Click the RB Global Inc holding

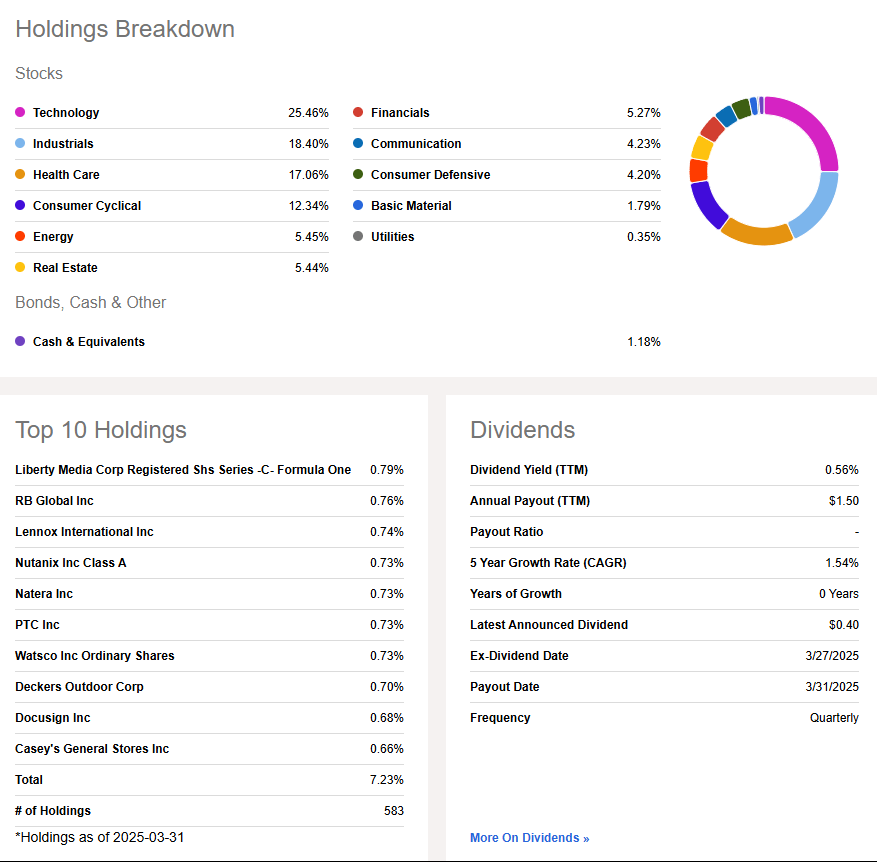(54, 501)
